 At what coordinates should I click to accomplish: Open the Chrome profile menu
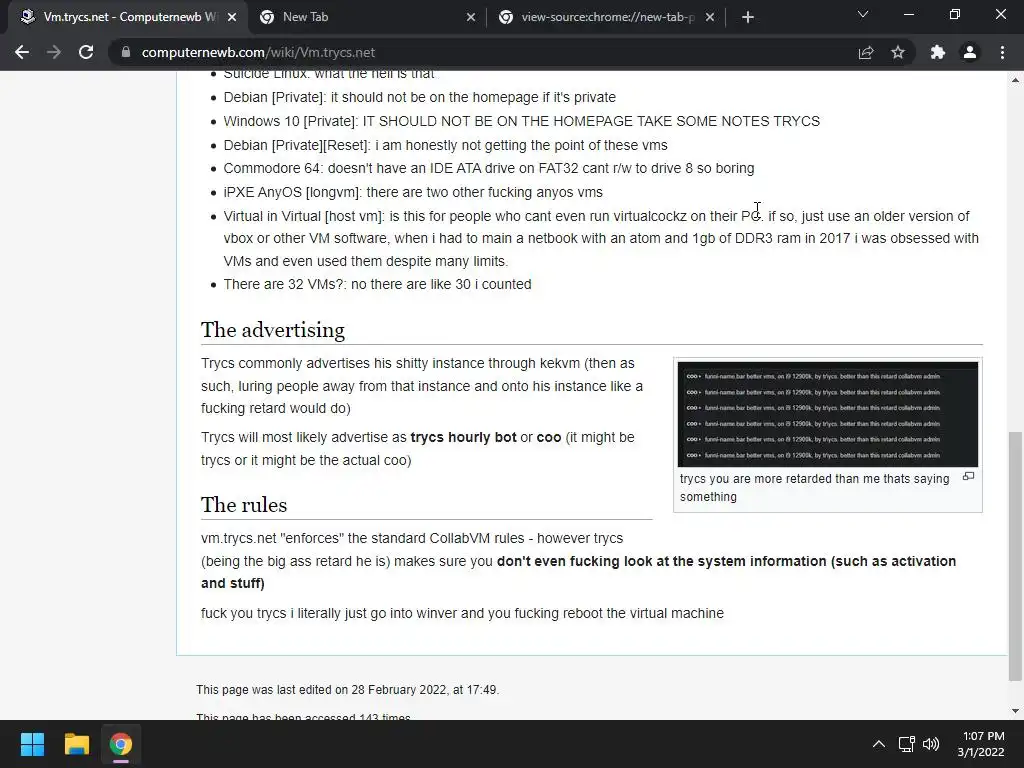pos(970,52)
